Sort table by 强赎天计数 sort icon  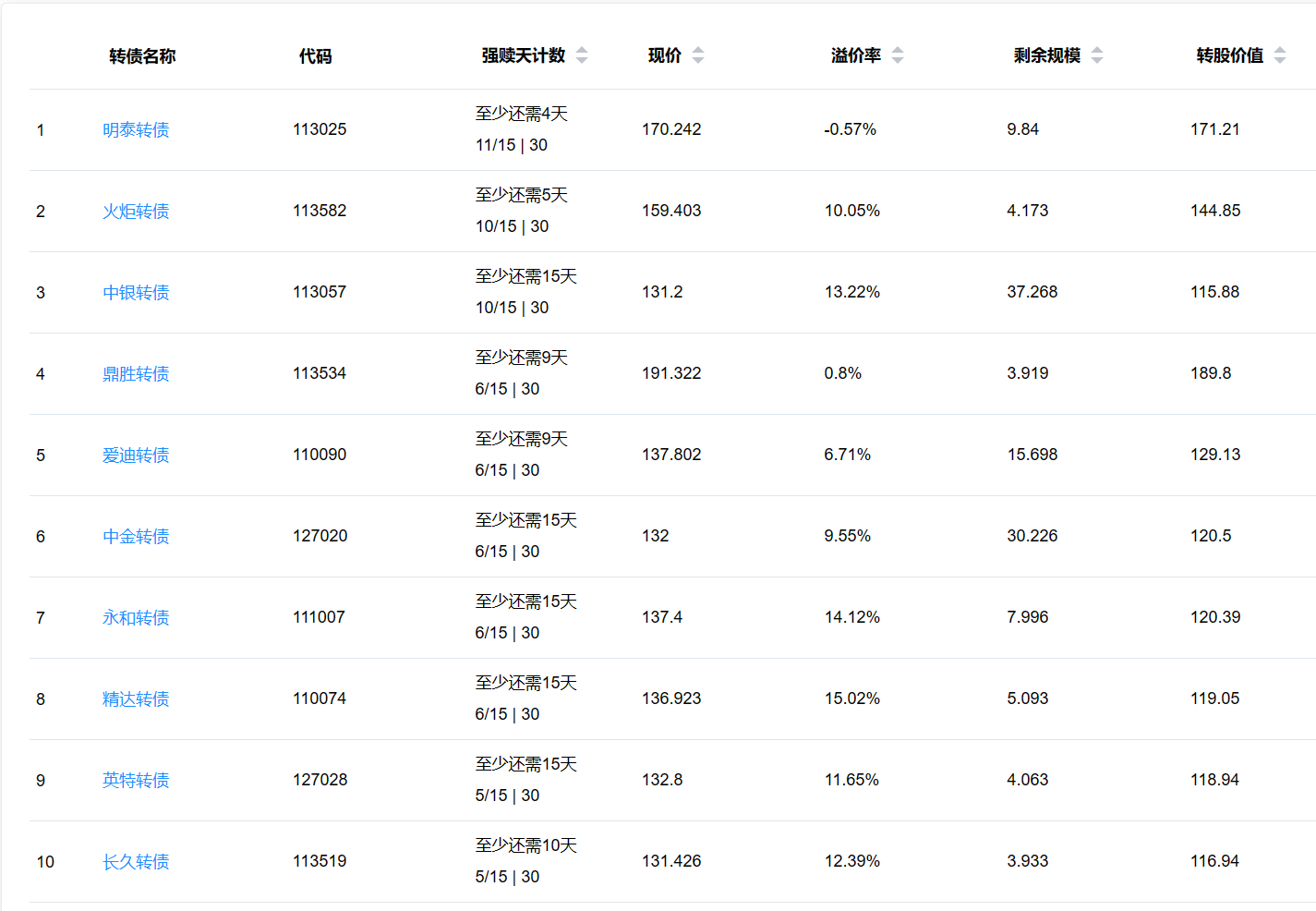(x=582, y=55)
